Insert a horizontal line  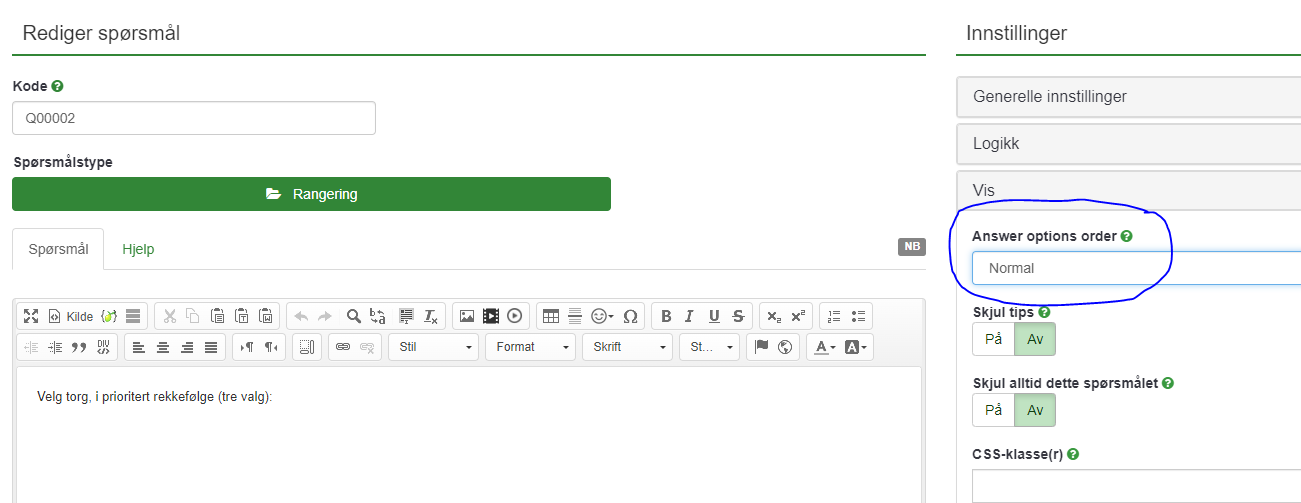tap(575, 316)
